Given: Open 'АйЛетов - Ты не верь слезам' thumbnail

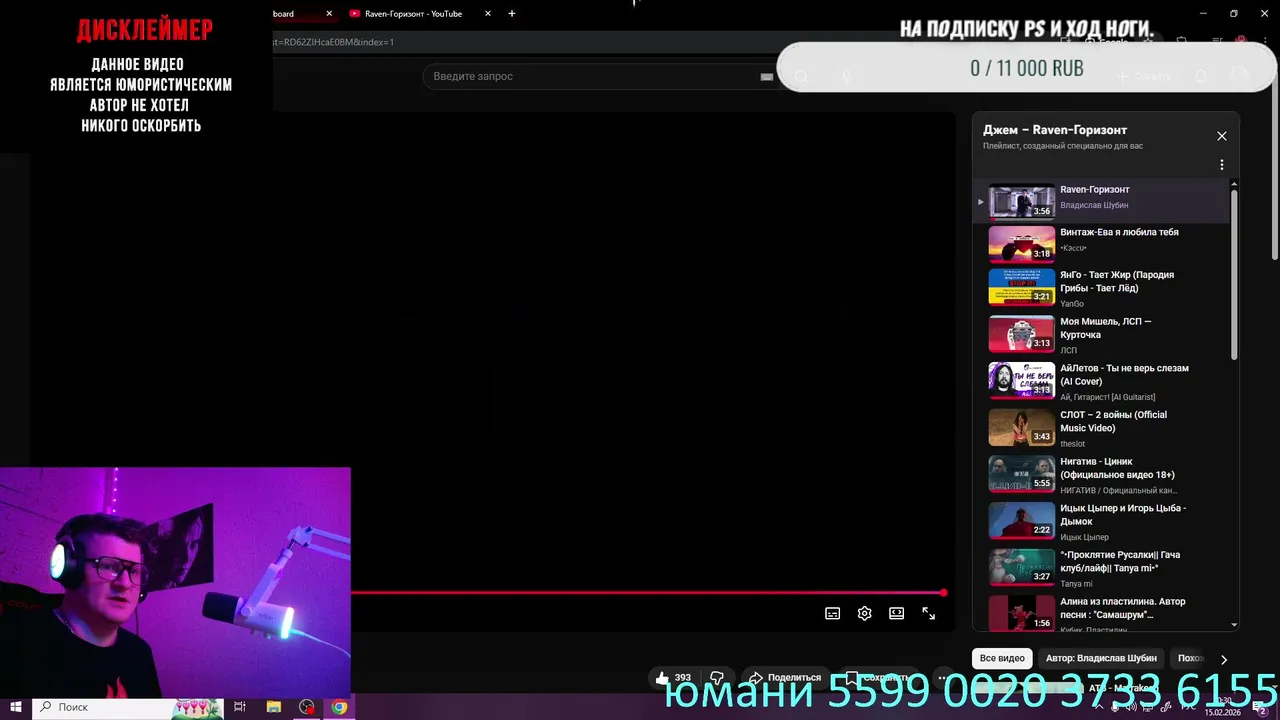Looking at the screenshot, I should (x=1021, y=380).
